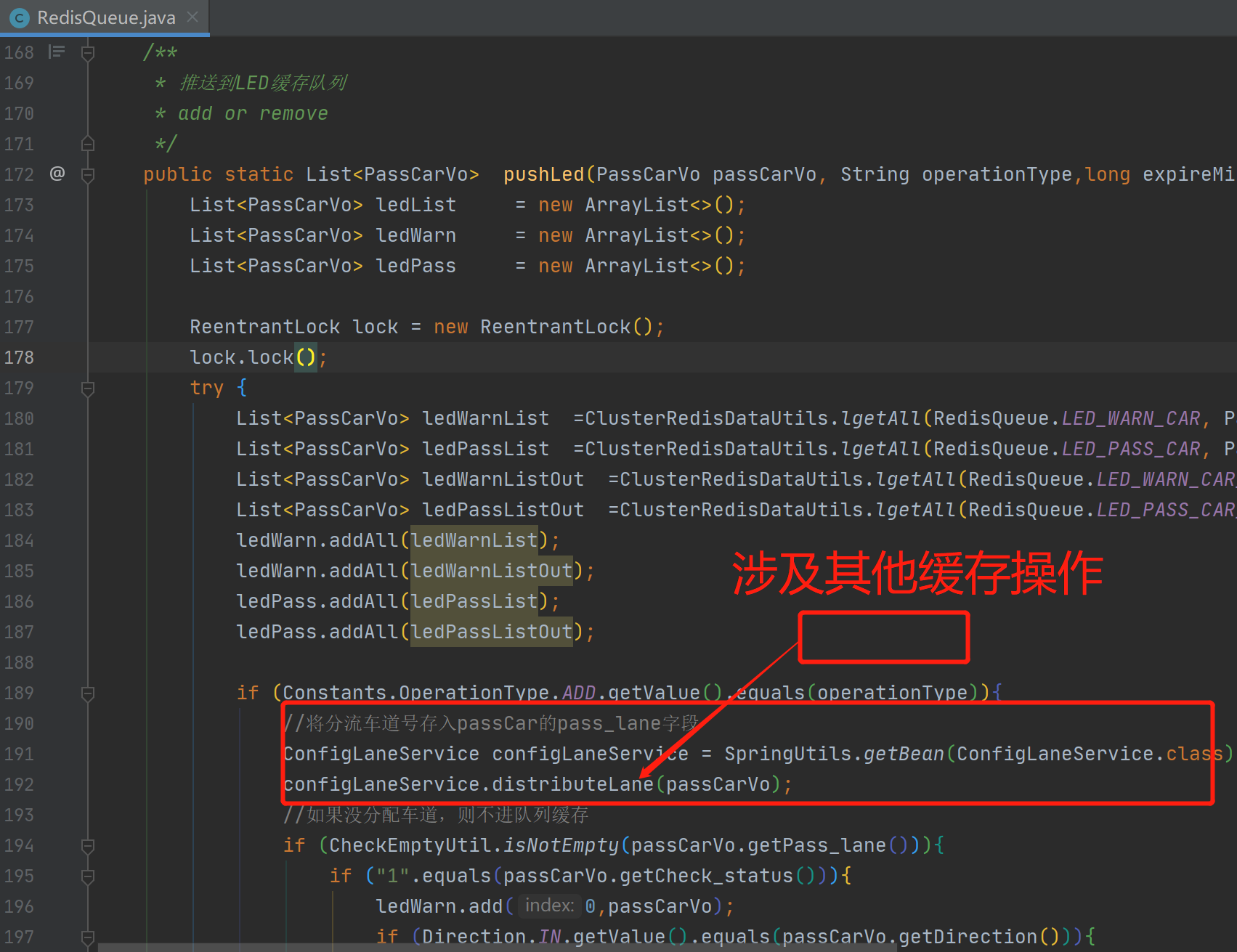Click the 'index:' parameter hint on line 196

tap(549, 906)
